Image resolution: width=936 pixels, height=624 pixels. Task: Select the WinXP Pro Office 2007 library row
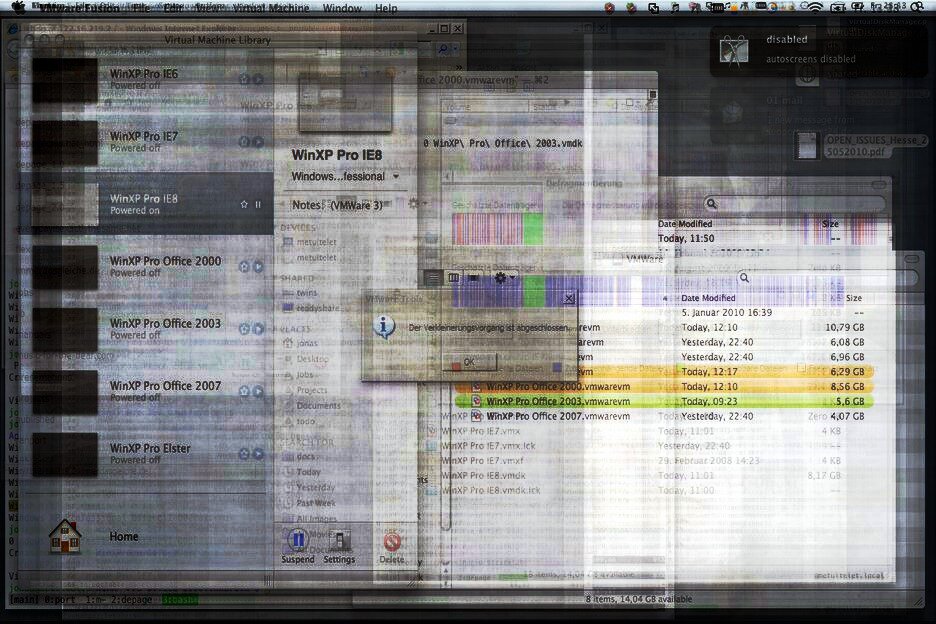coord(146,391)
